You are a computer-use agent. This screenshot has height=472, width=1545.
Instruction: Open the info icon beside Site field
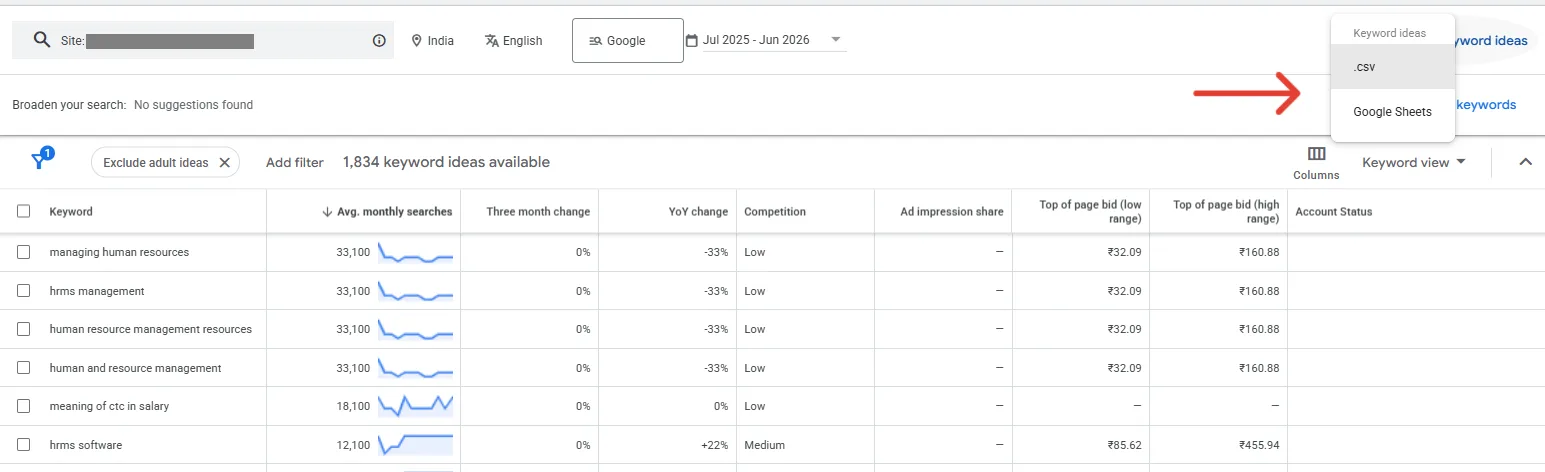pyautogui.click(x=379, y=41)
